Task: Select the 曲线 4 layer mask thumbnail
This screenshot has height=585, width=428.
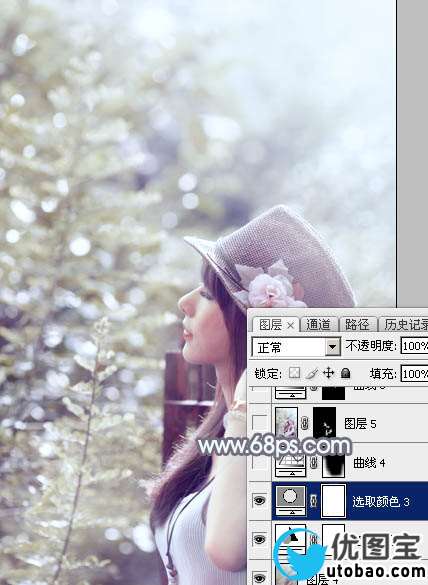Action: tap(333, 463)
